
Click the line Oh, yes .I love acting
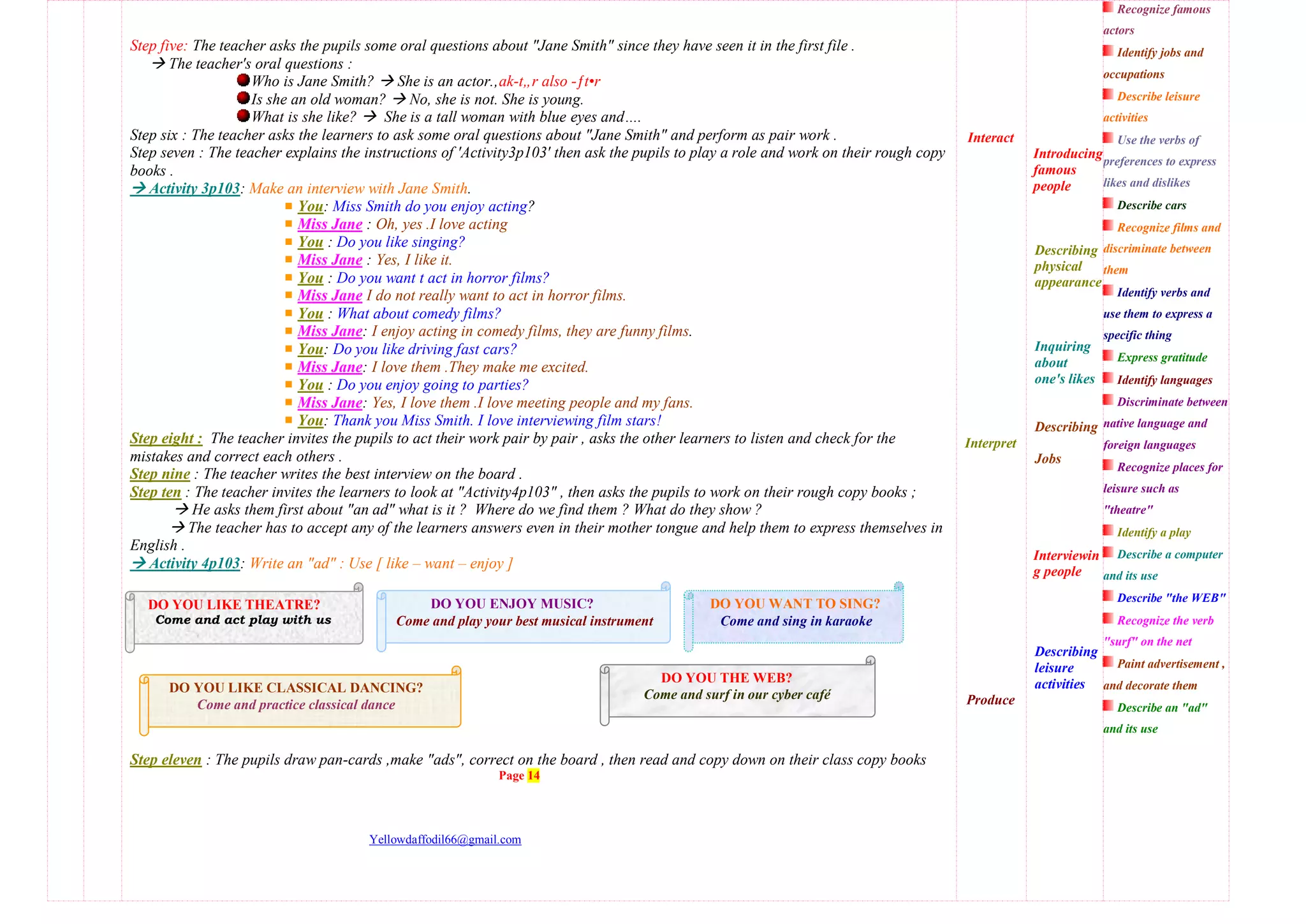(x=441, y=224)
